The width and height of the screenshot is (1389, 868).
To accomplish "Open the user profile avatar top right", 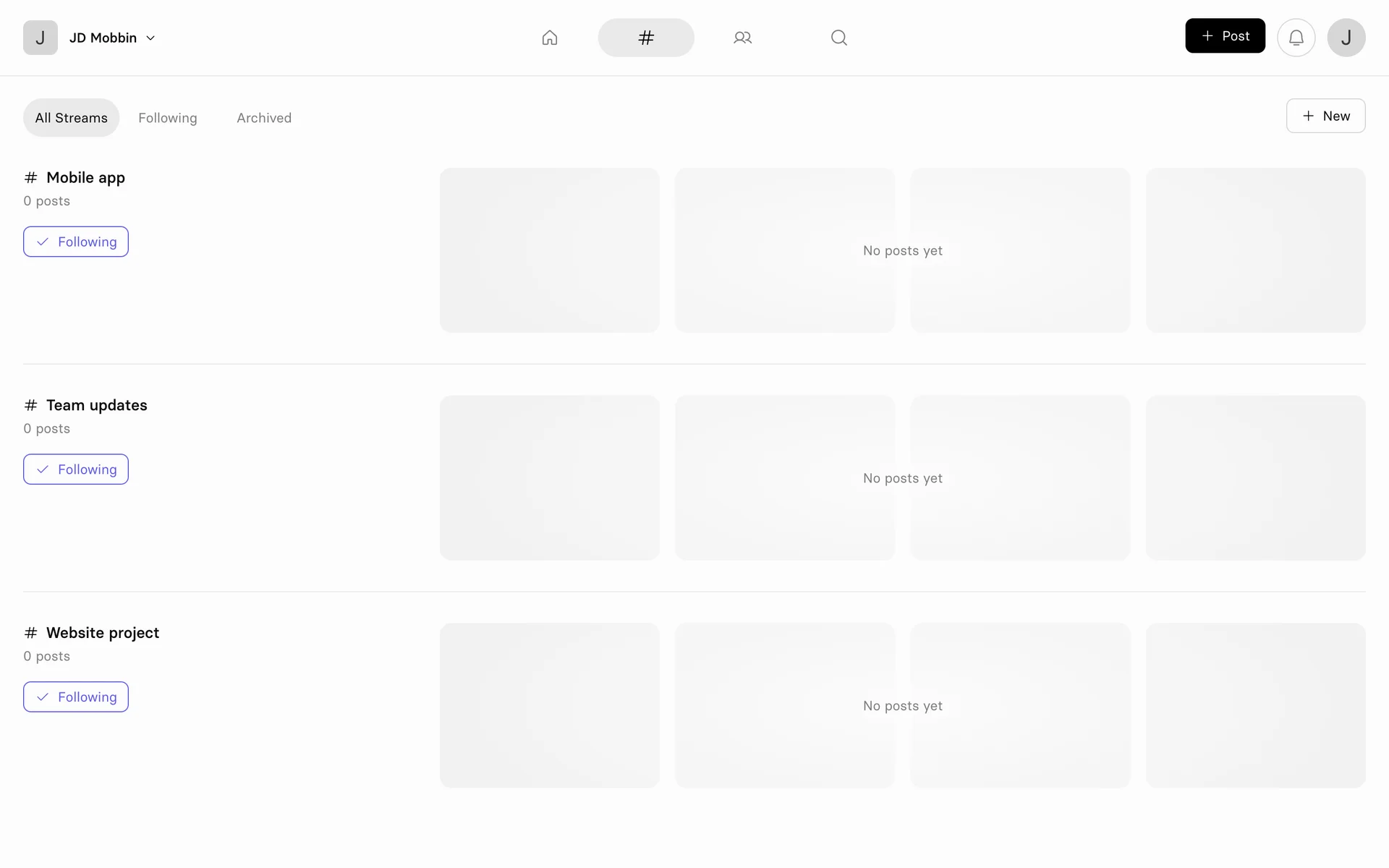I will [1346, 38].
